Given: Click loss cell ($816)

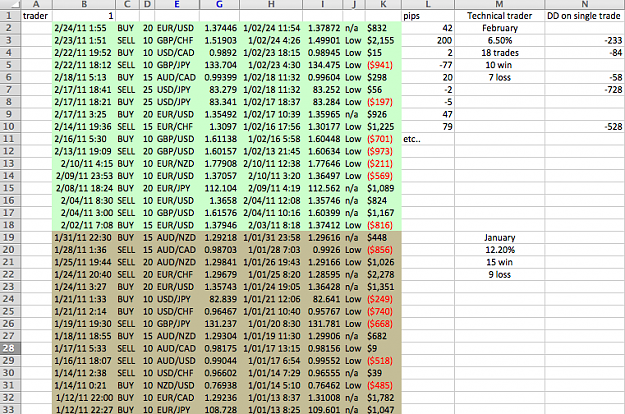Looking at the screenshot, I should [x=383, y=225].
